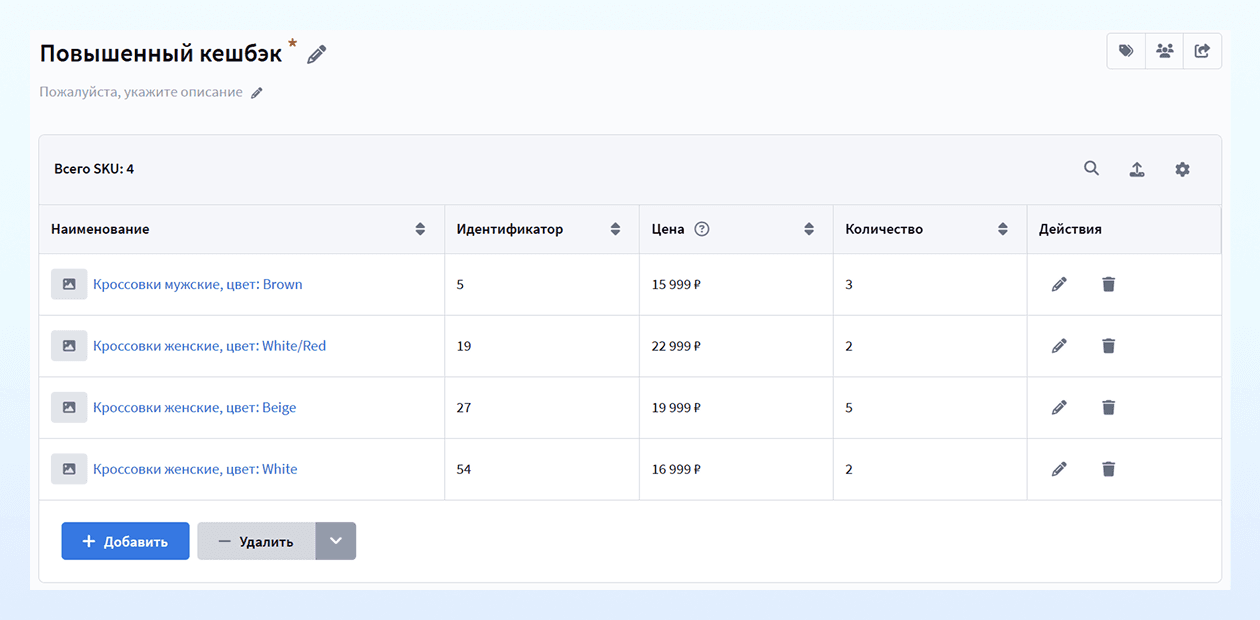Click the share/export icon in the top right
1260x620 pixels.
tap(1202, 51)
